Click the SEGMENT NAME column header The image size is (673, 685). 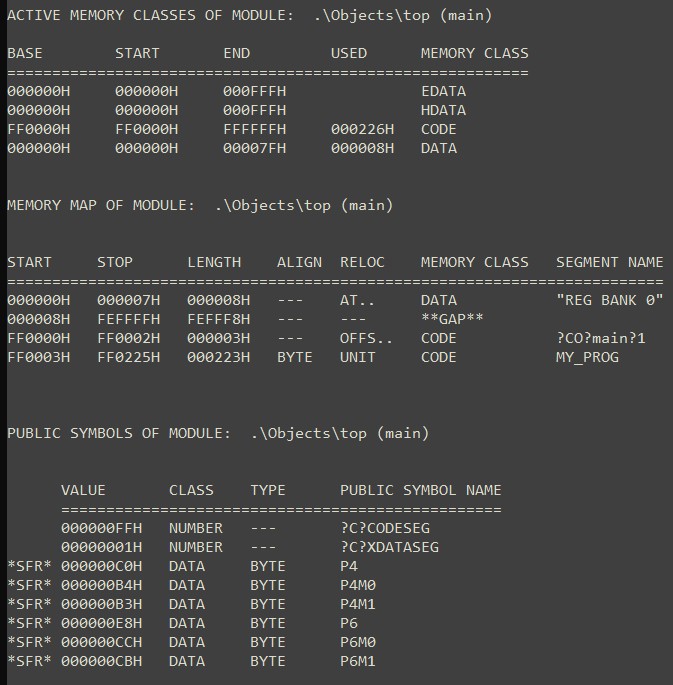(x=610, y=262)
